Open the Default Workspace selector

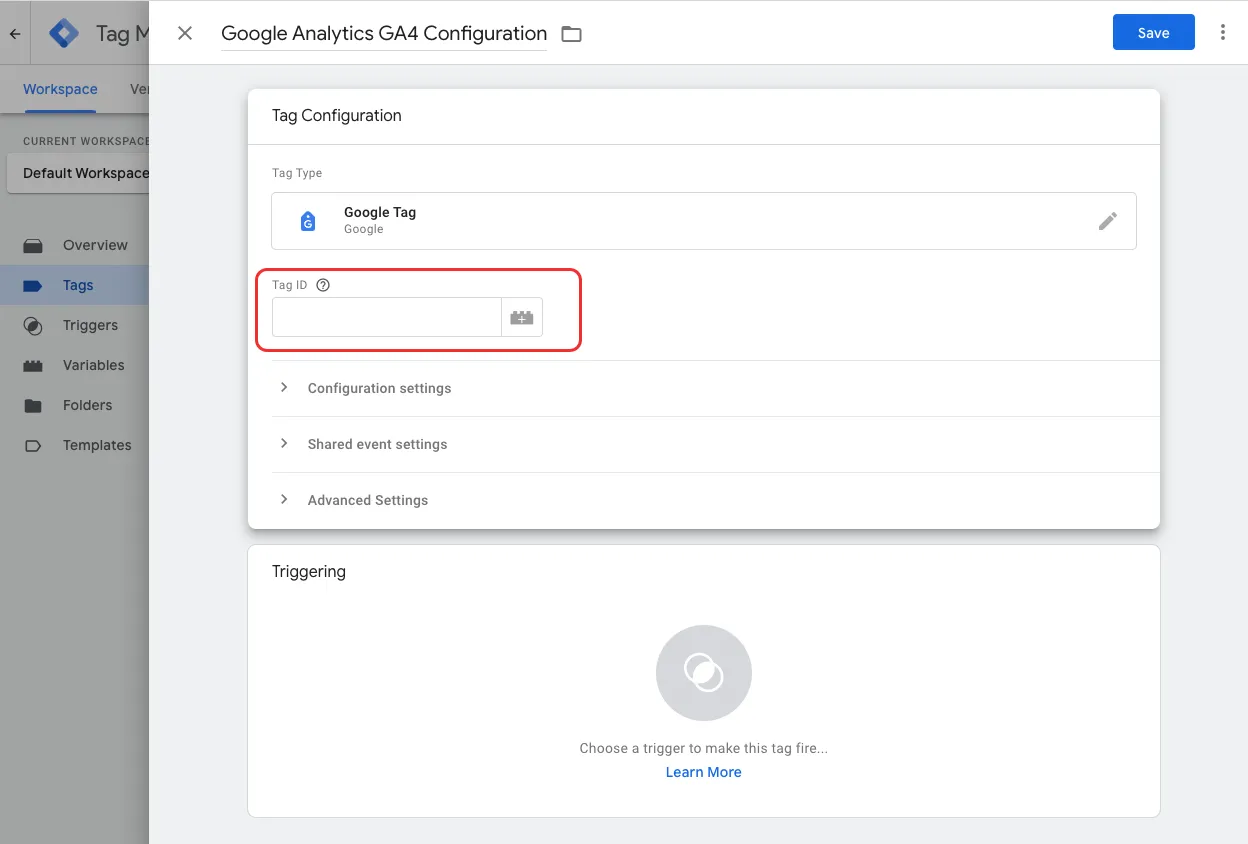tap(78, 173)
